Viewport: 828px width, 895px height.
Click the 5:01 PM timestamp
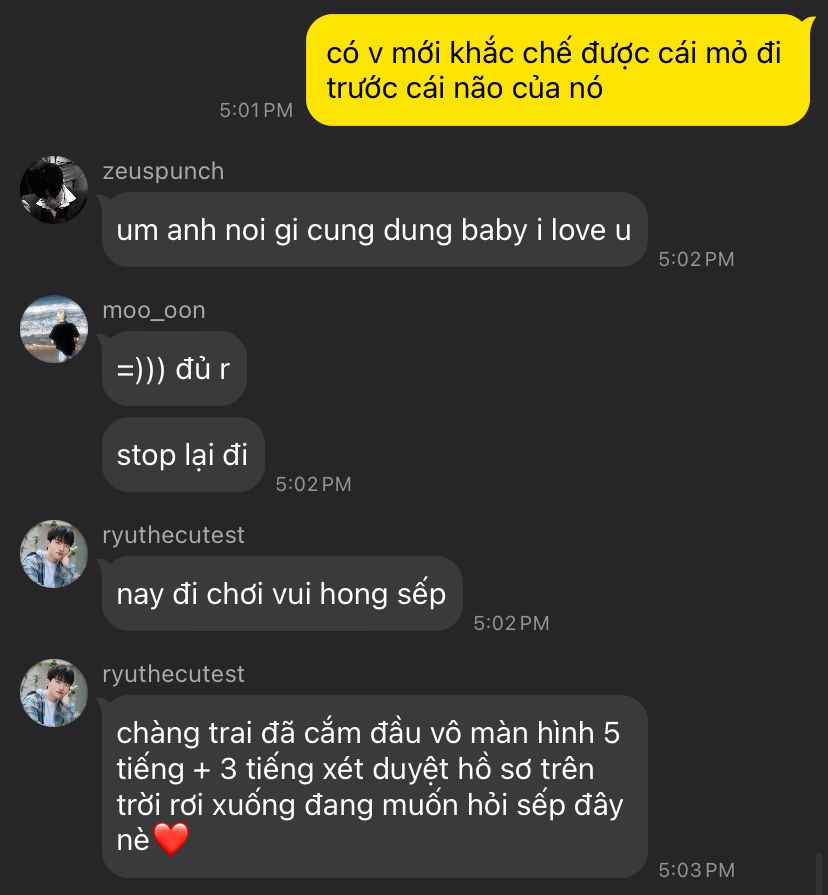(x=256, y=110)
